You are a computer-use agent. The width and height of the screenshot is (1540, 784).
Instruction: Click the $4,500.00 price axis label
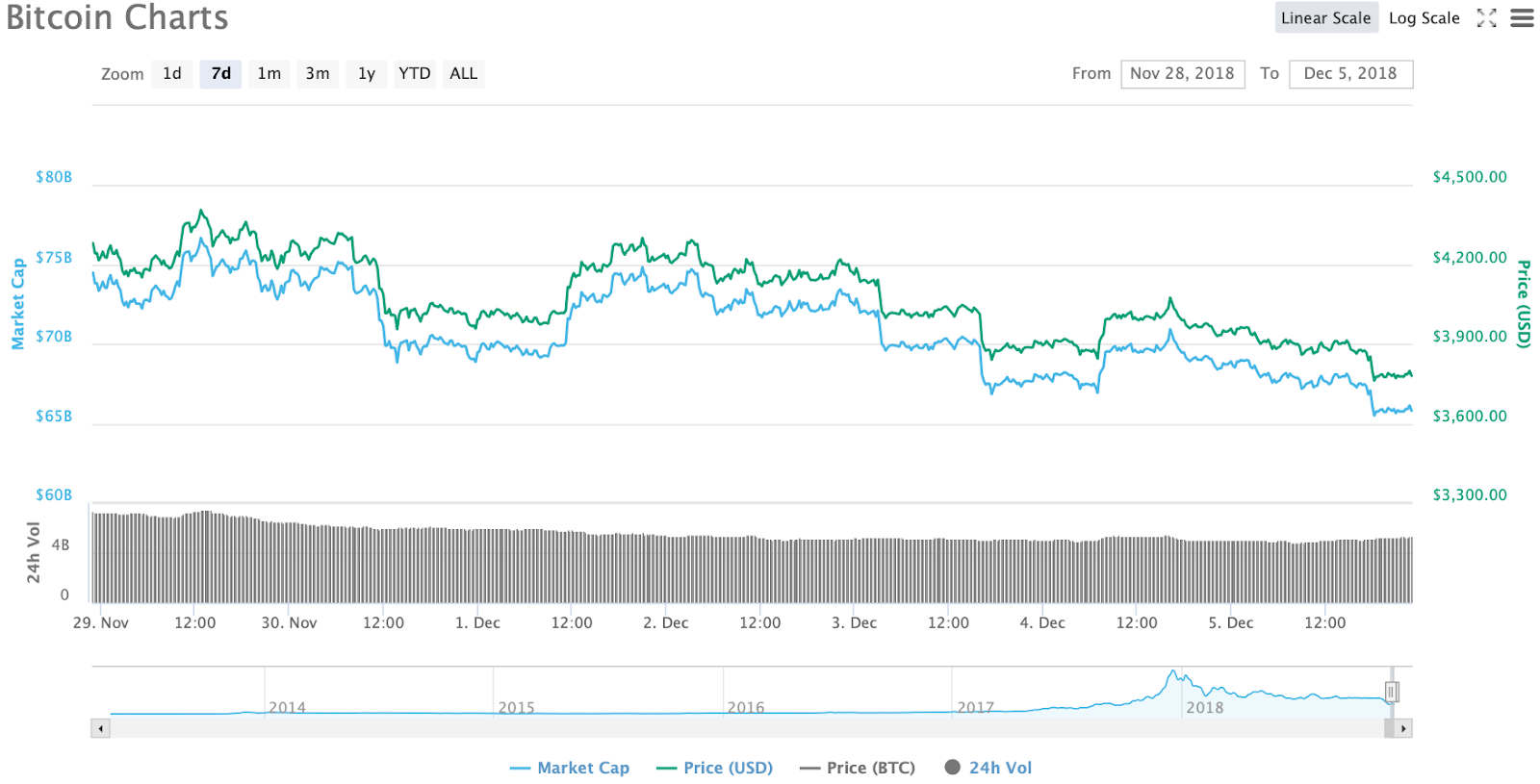pyautogui.click(x=1470, y=177)
